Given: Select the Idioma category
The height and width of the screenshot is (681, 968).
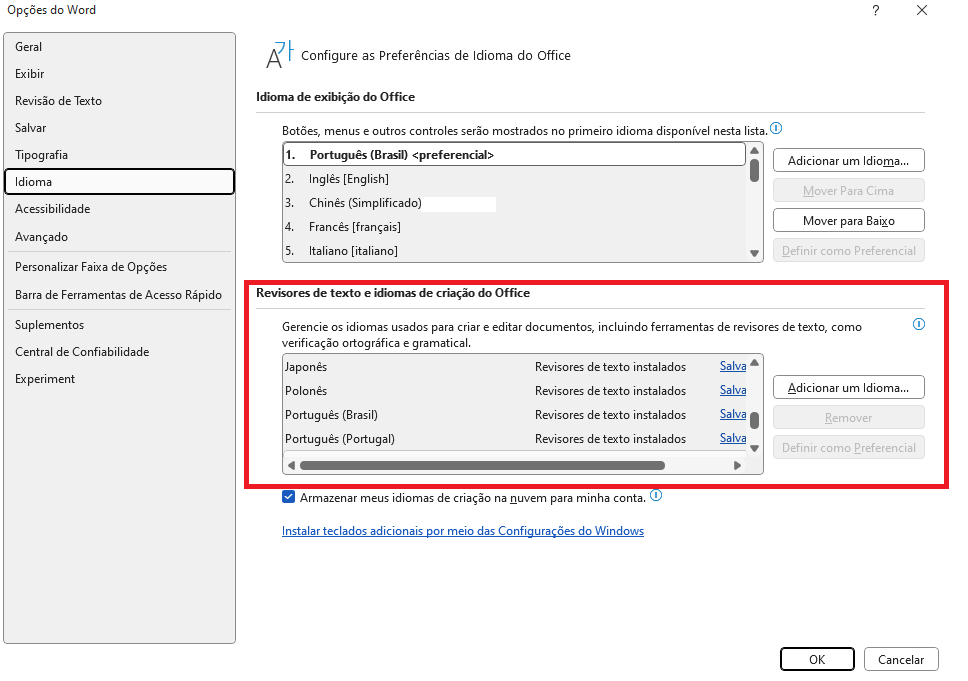Looking at the screenshot, I should tap(119, 182).
